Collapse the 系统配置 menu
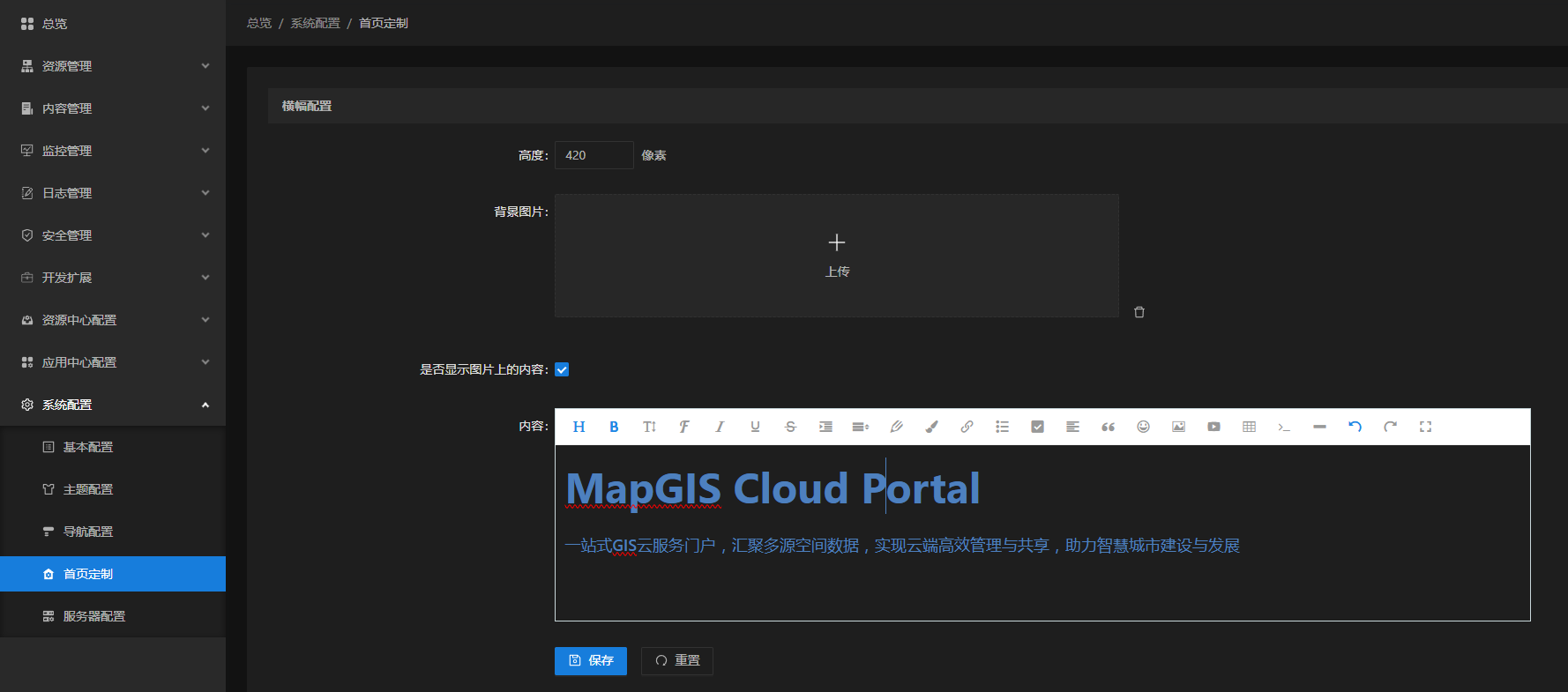This screenshot has width=1568, height=692. tap(113, 405)
